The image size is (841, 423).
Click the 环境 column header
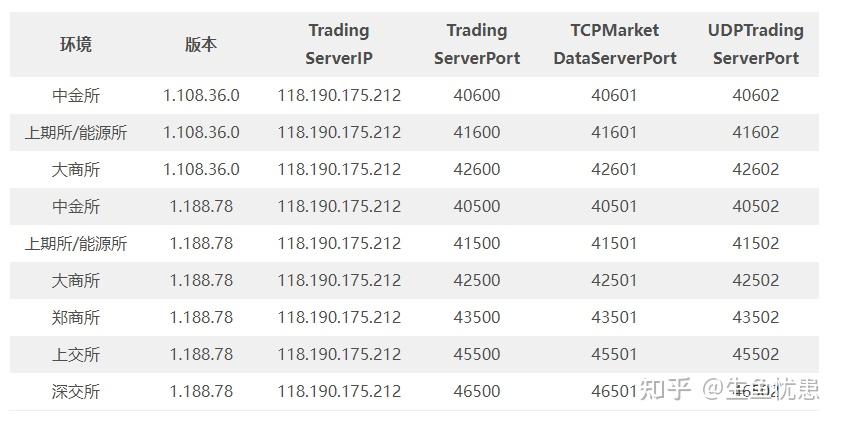76,44
